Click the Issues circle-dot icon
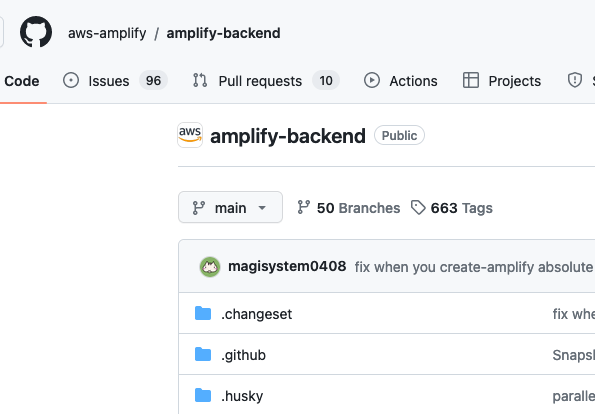 pos(71,80)
